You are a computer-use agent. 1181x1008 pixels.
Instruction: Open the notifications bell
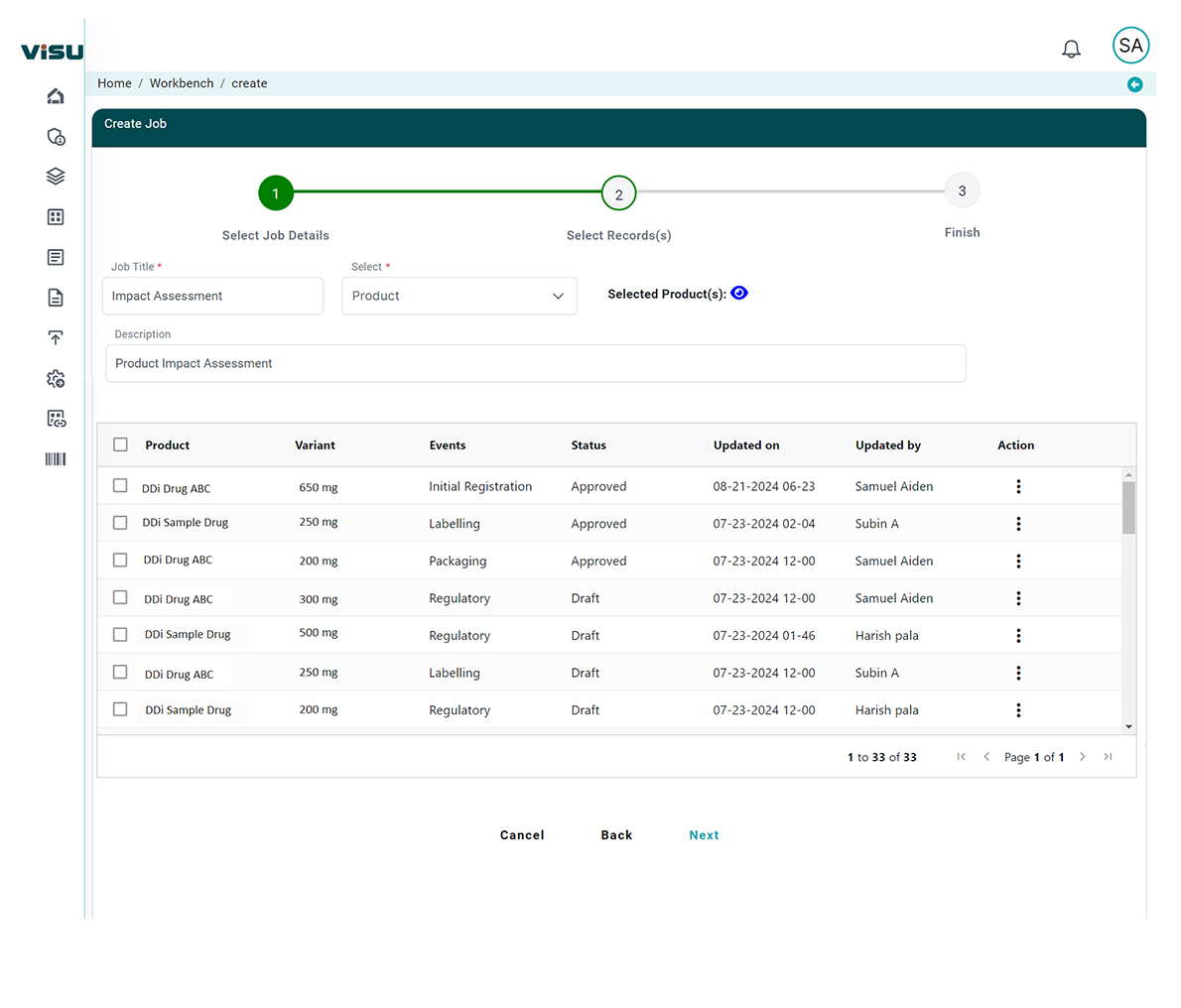click(1071, 49)
